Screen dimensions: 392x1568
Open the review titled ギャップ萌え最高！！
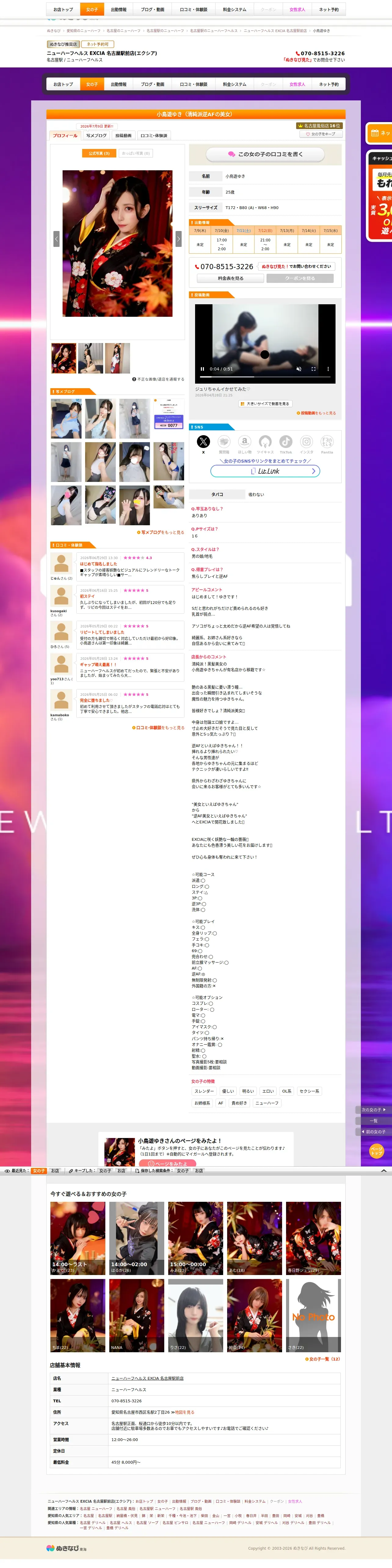[x=98, y=665]
